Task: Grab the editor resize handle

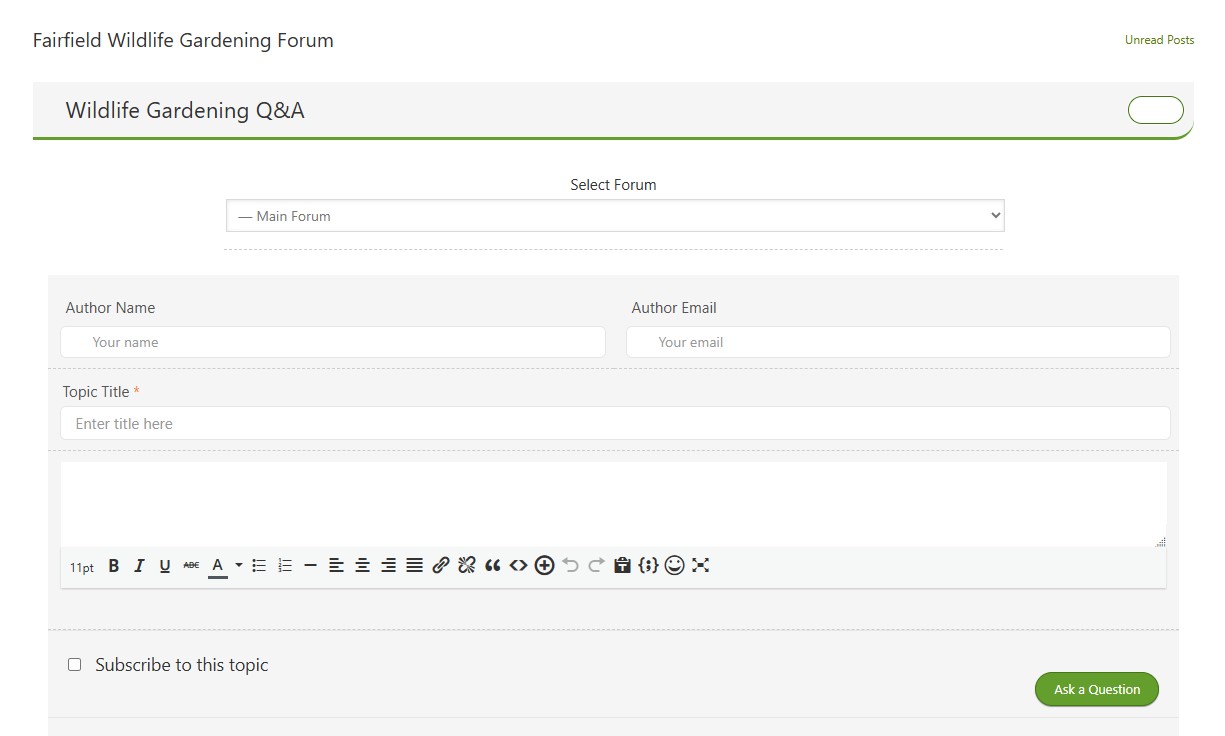Action: coord(1161,541)
